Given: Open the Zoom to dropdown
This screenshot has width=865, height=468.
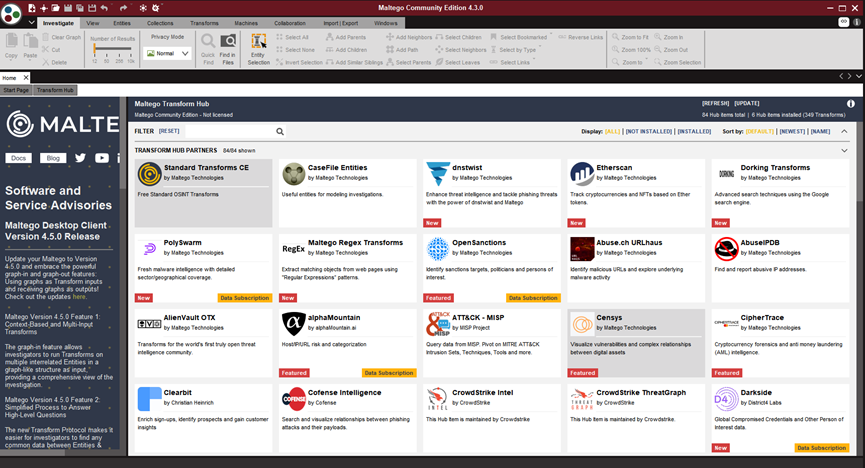Looking at the screenshot, I should (x=647, y=60).
